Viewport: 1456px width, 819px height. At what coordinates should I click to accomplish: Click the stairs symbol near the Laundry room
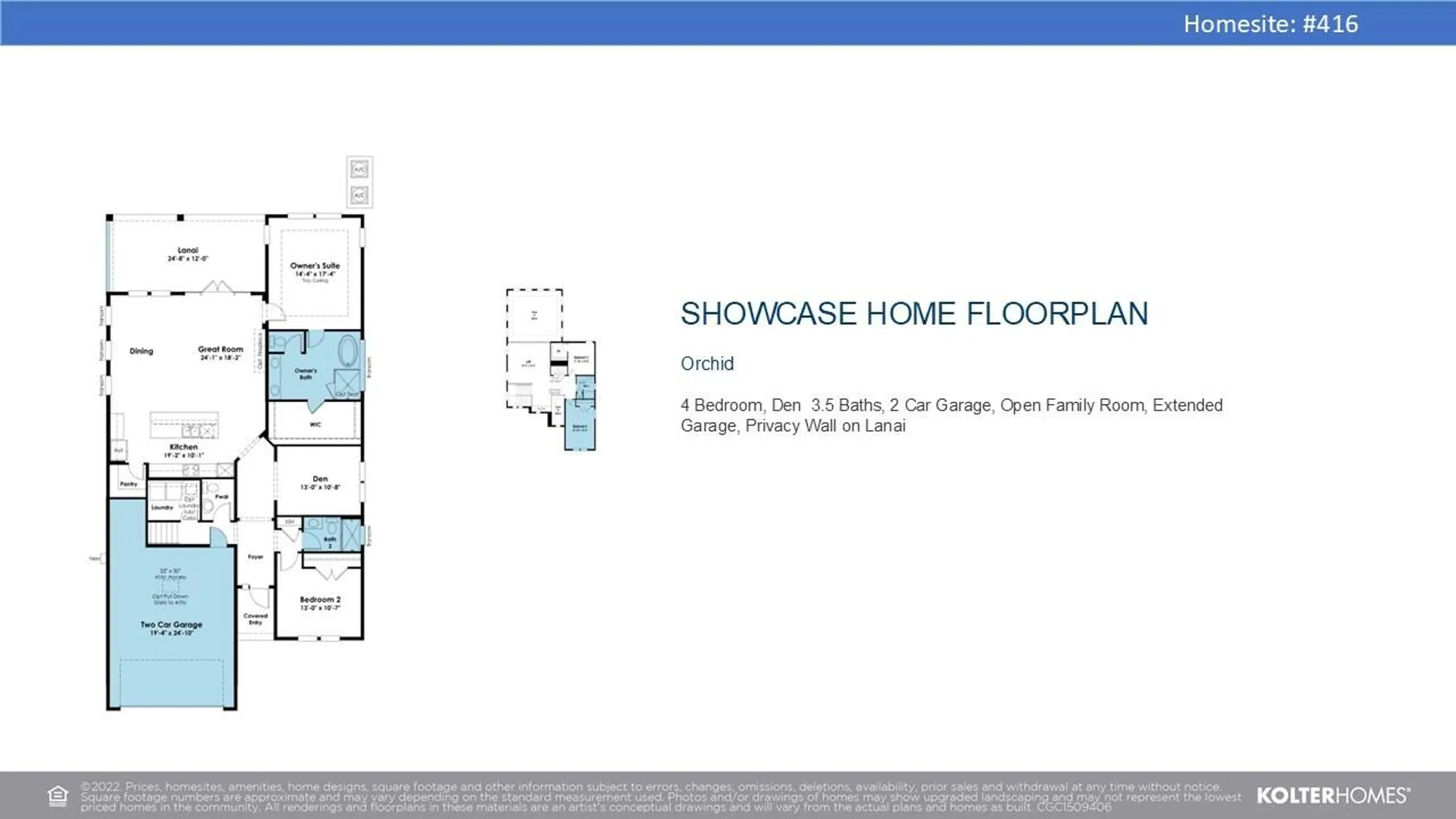pyautogui.click(x=163, y=533)
